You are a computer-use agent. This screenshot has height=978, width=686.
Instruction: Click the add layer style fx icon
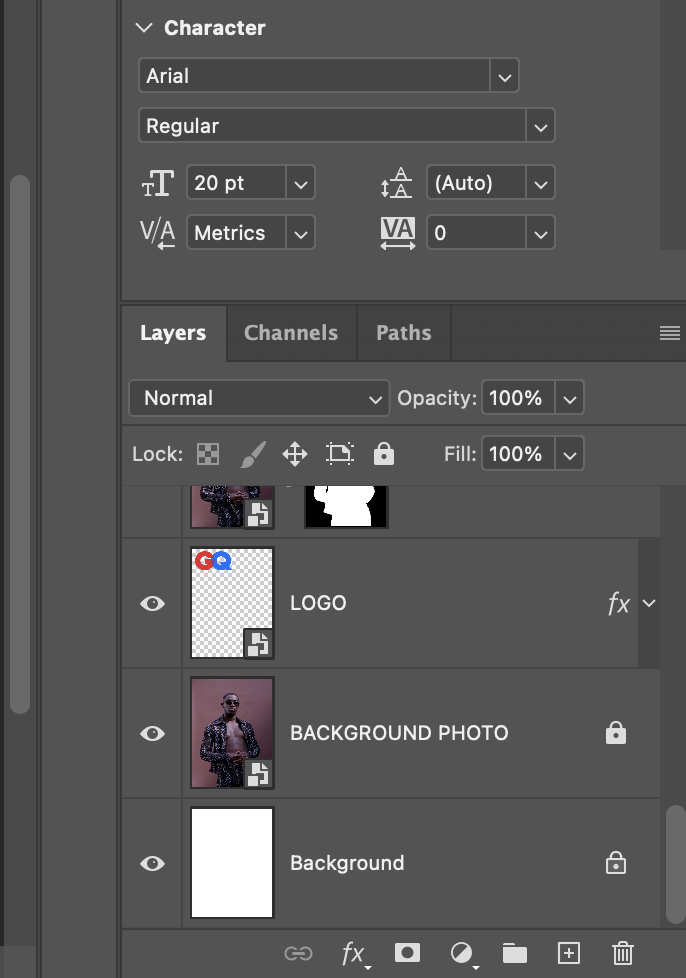354,953
